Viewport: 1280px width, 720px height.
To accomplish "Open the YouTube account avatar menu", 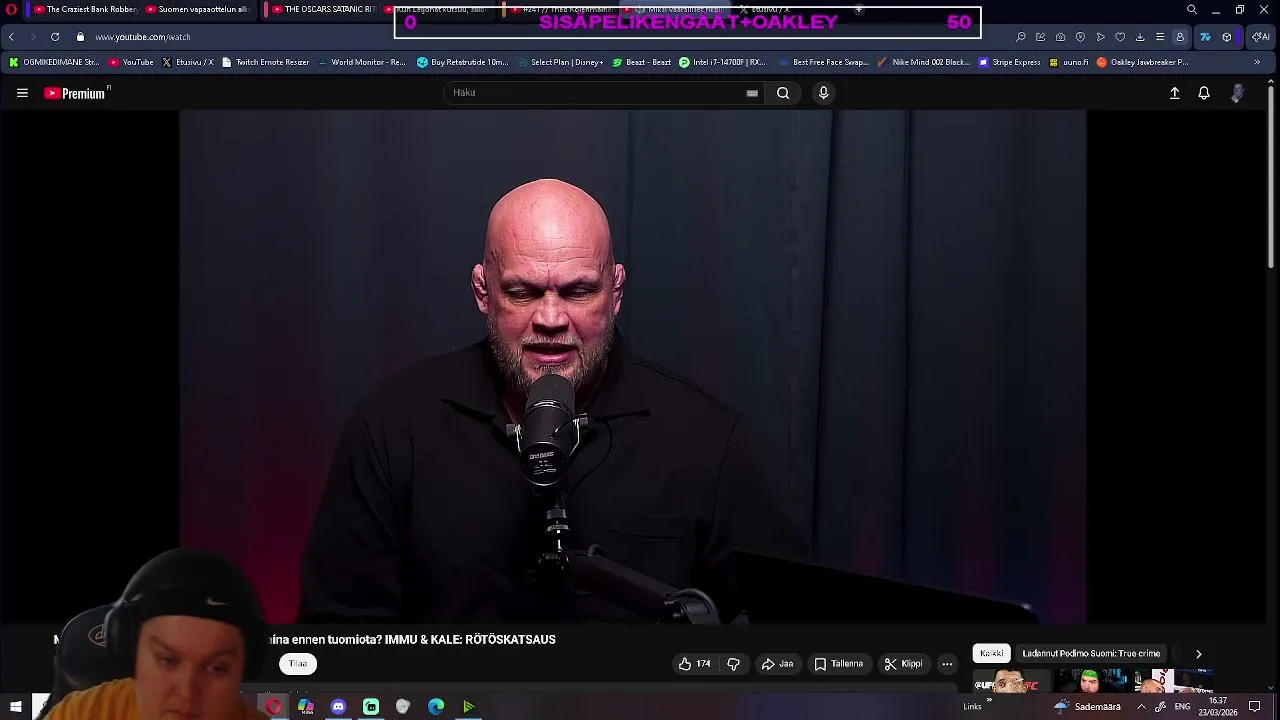I will click(1238, 93).
